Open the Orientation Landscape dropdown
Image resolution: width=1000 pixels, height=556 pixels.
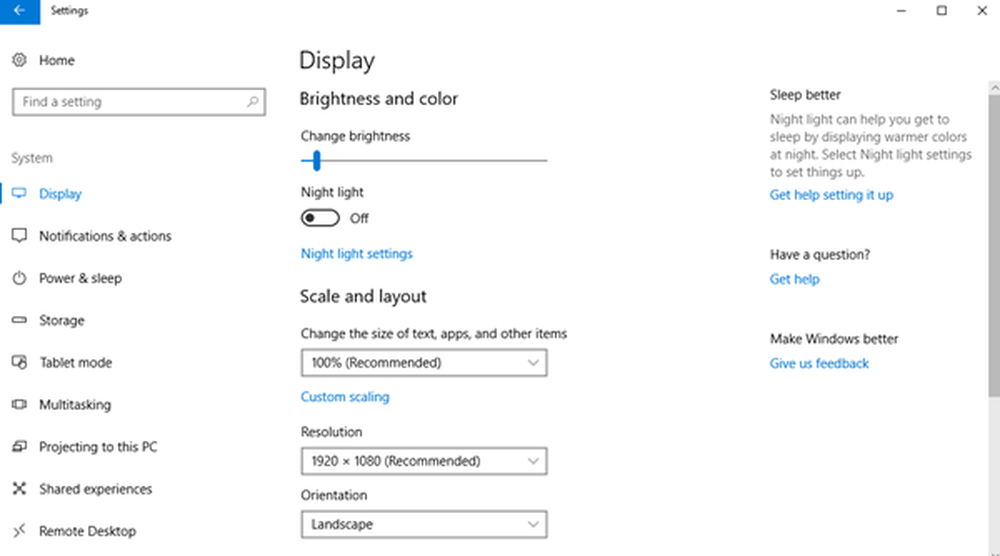423,524
